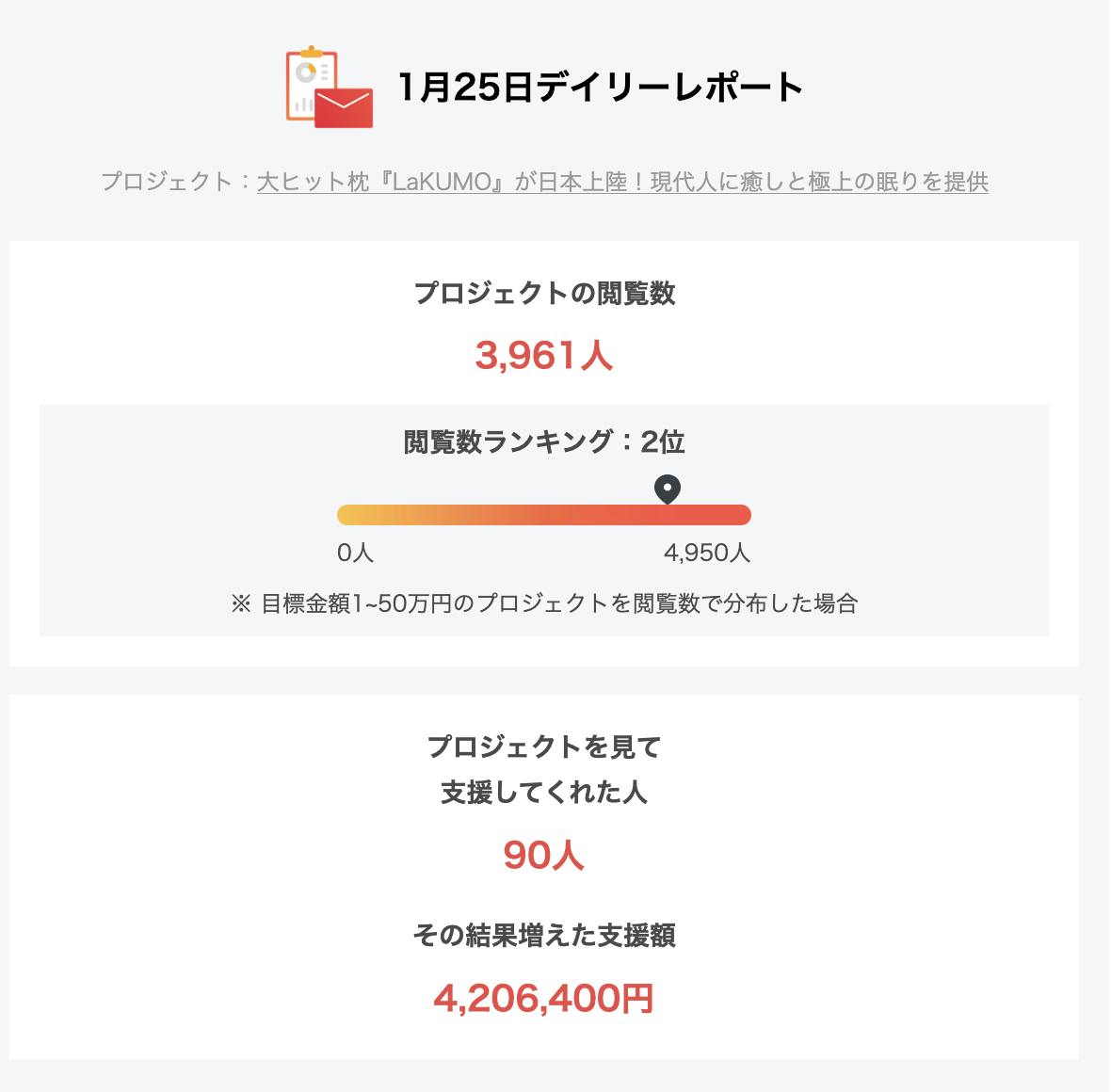Click the 4,950人 maximum label
Screen dimensions: 1111x1092
(707, 554)
